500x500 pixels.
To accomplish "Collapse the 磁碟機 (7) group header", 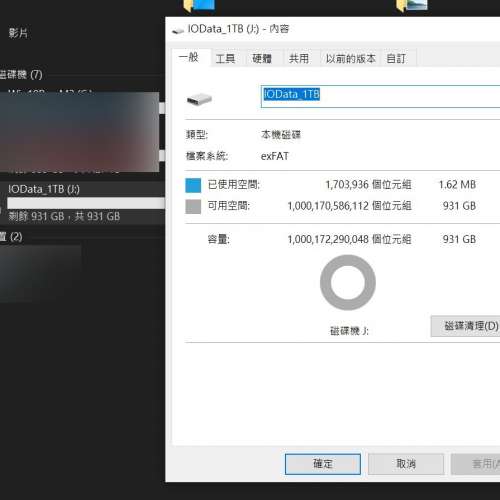I will pos(21,74).
